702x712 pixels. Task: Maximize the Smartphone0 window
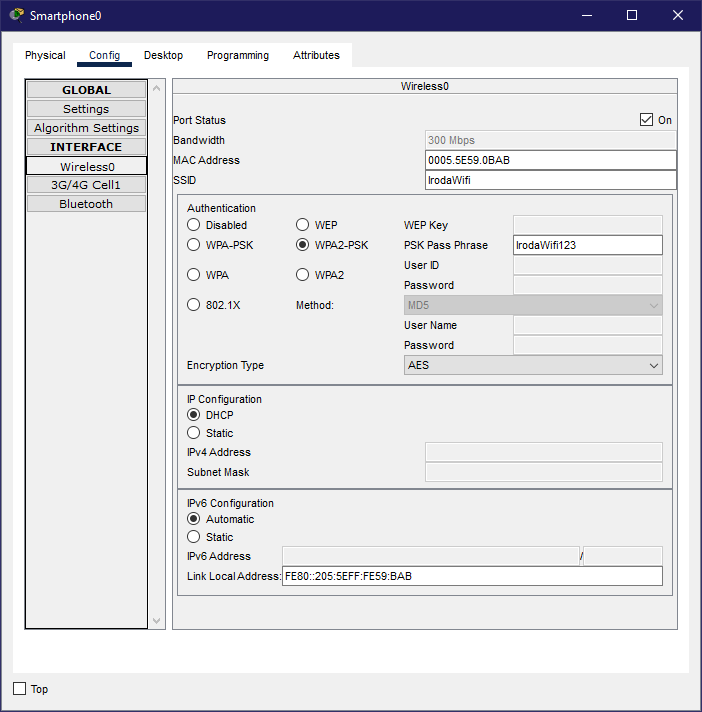coord(632,15)
